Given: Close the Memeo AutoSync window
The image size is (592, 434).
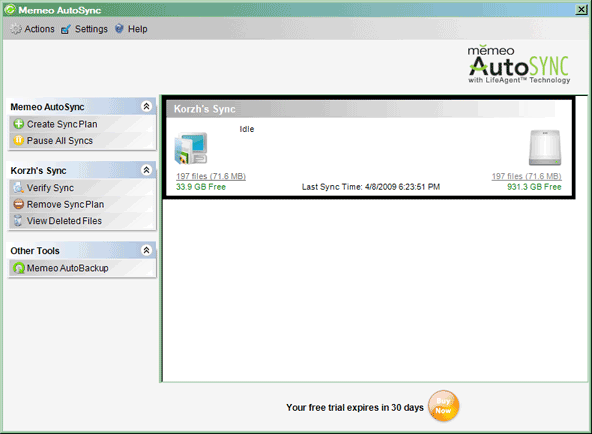Looking at the screenshot, I should coord(581,9).
